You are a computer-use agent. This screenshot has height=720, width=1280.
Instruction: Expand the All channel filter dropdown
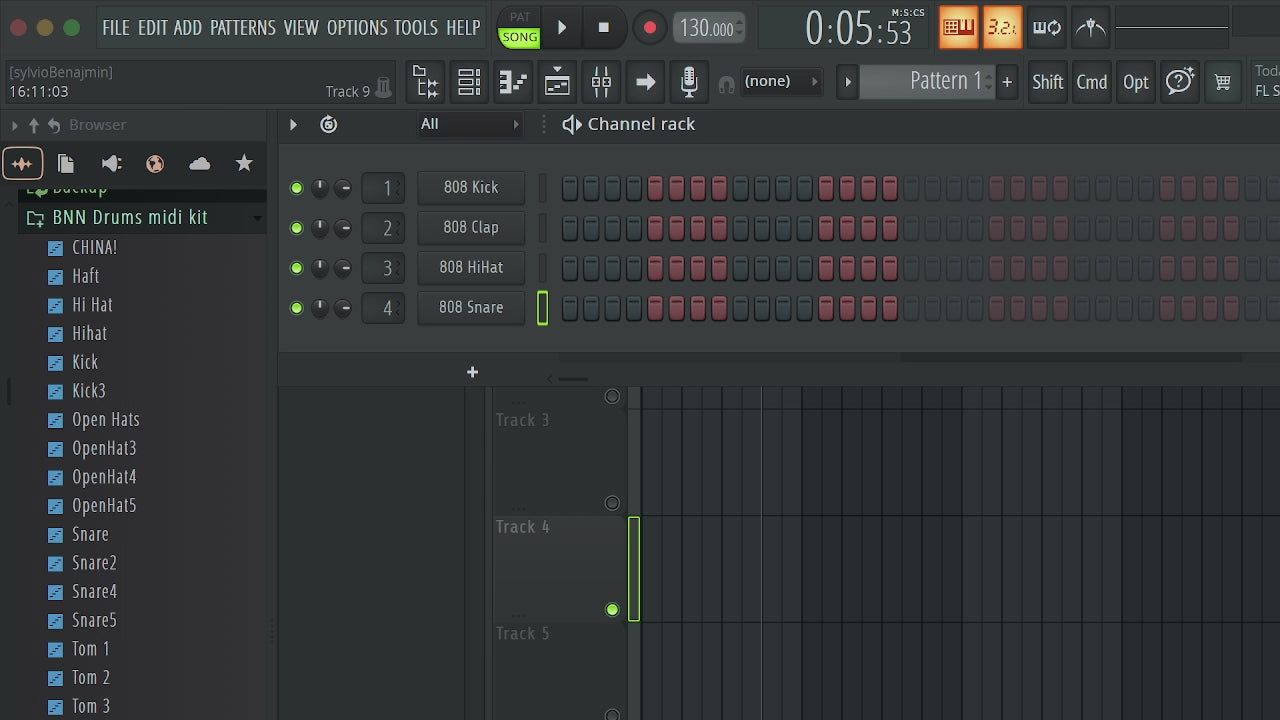470,124
